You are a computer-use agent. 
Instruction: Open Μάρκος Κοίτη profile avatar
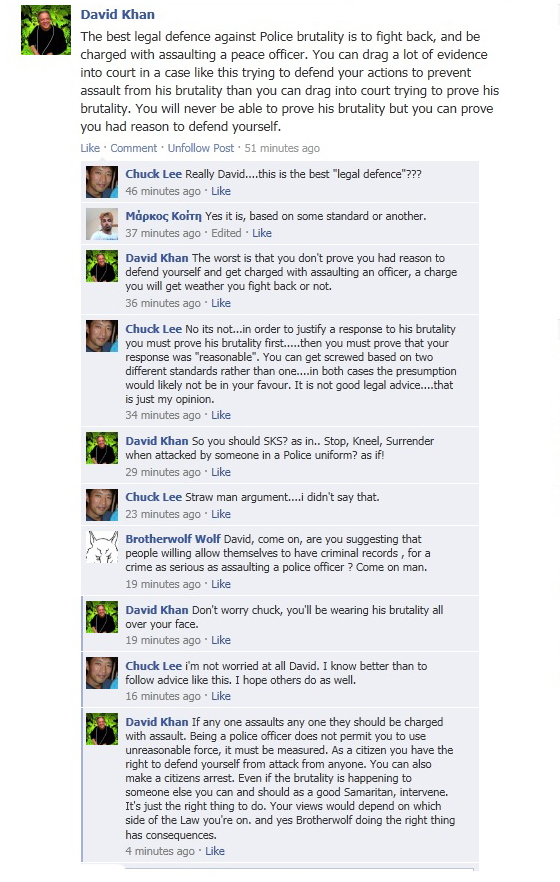click(102, 224)
